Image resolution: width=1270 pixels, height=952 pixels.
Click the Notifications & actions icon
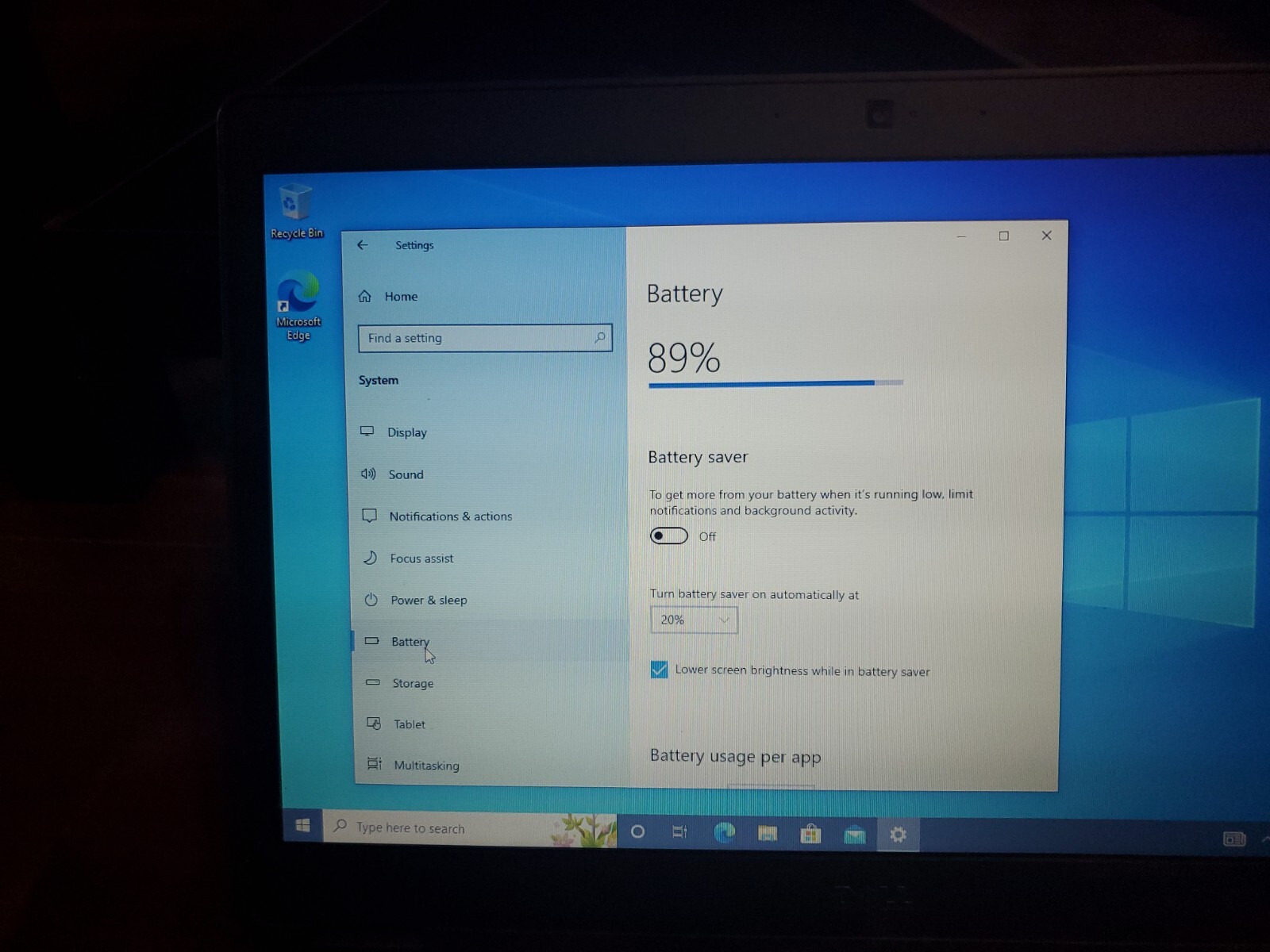(x=369, y=516)
